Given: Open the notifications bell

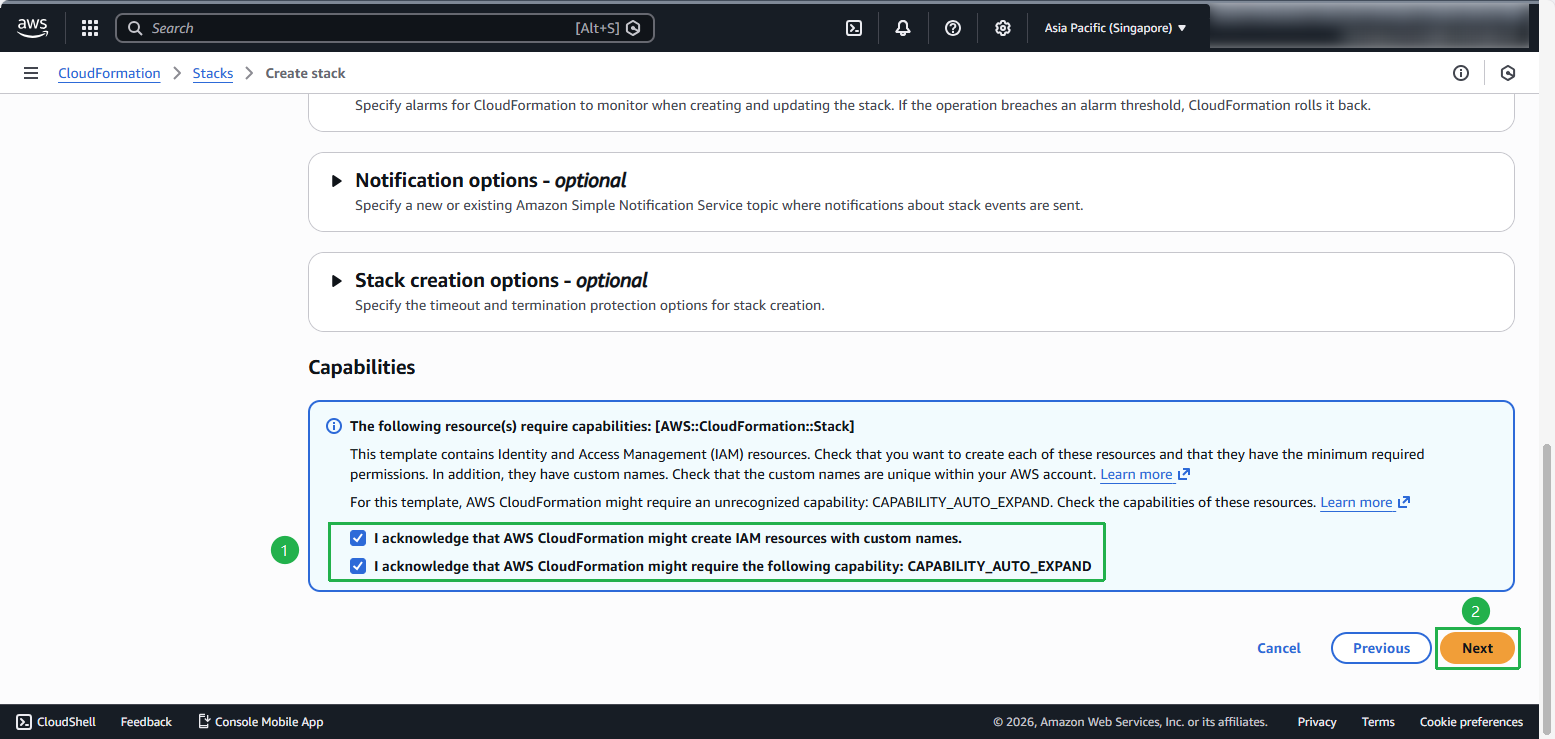Looking at the screenshot, I should tap(902, 27).
